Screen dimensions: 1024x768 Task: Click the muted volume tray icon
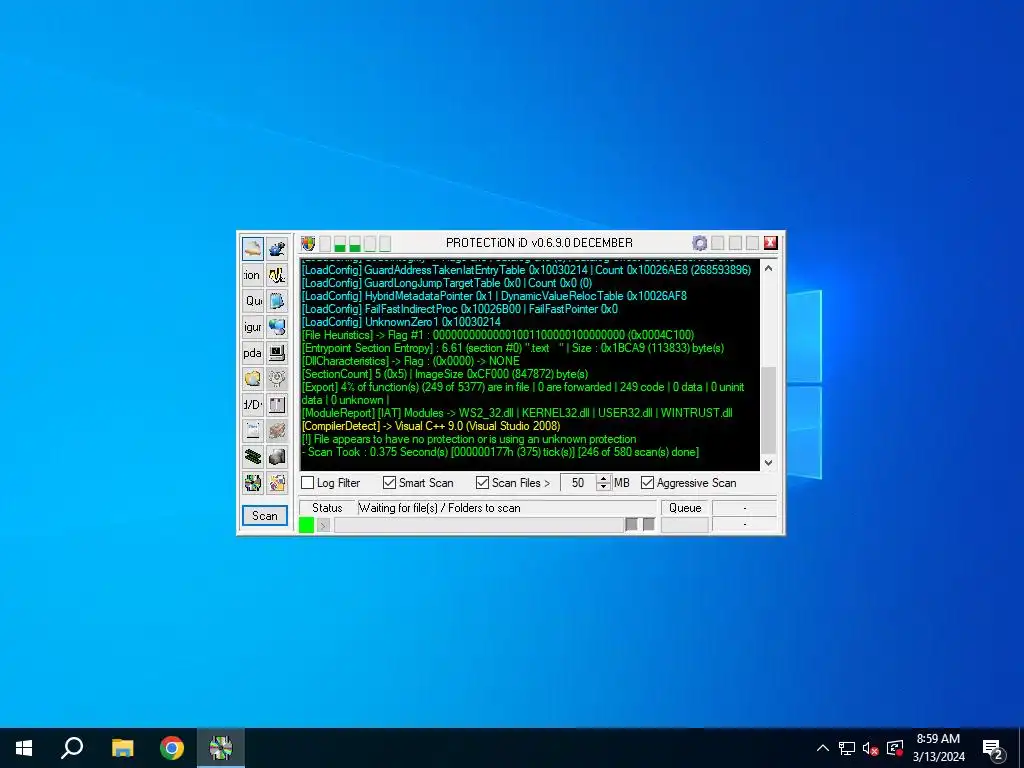871,748
